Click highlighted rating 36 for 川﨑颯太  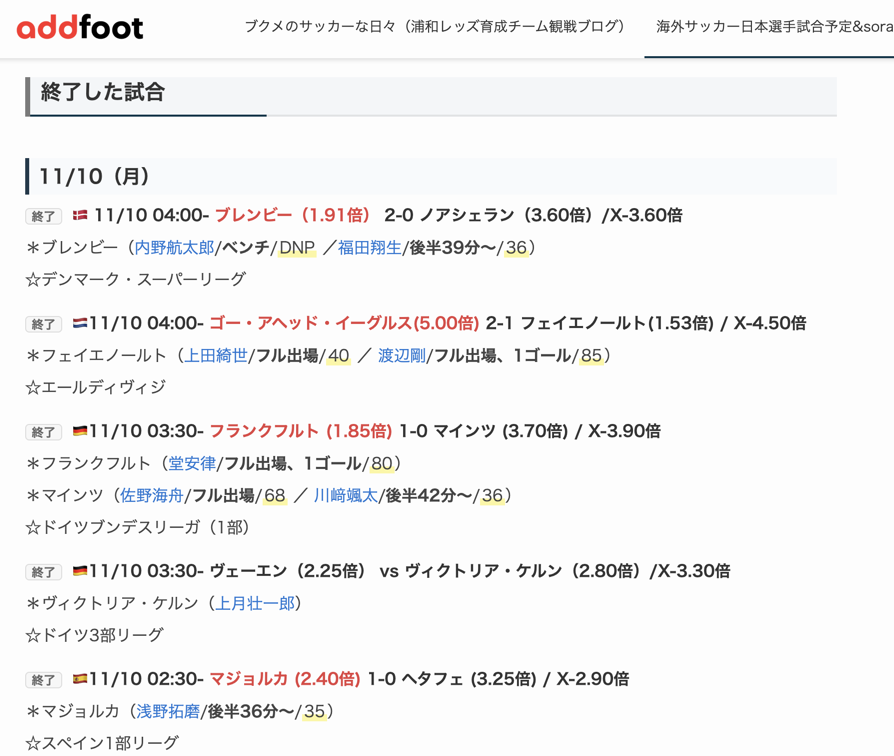coord(492,495)
